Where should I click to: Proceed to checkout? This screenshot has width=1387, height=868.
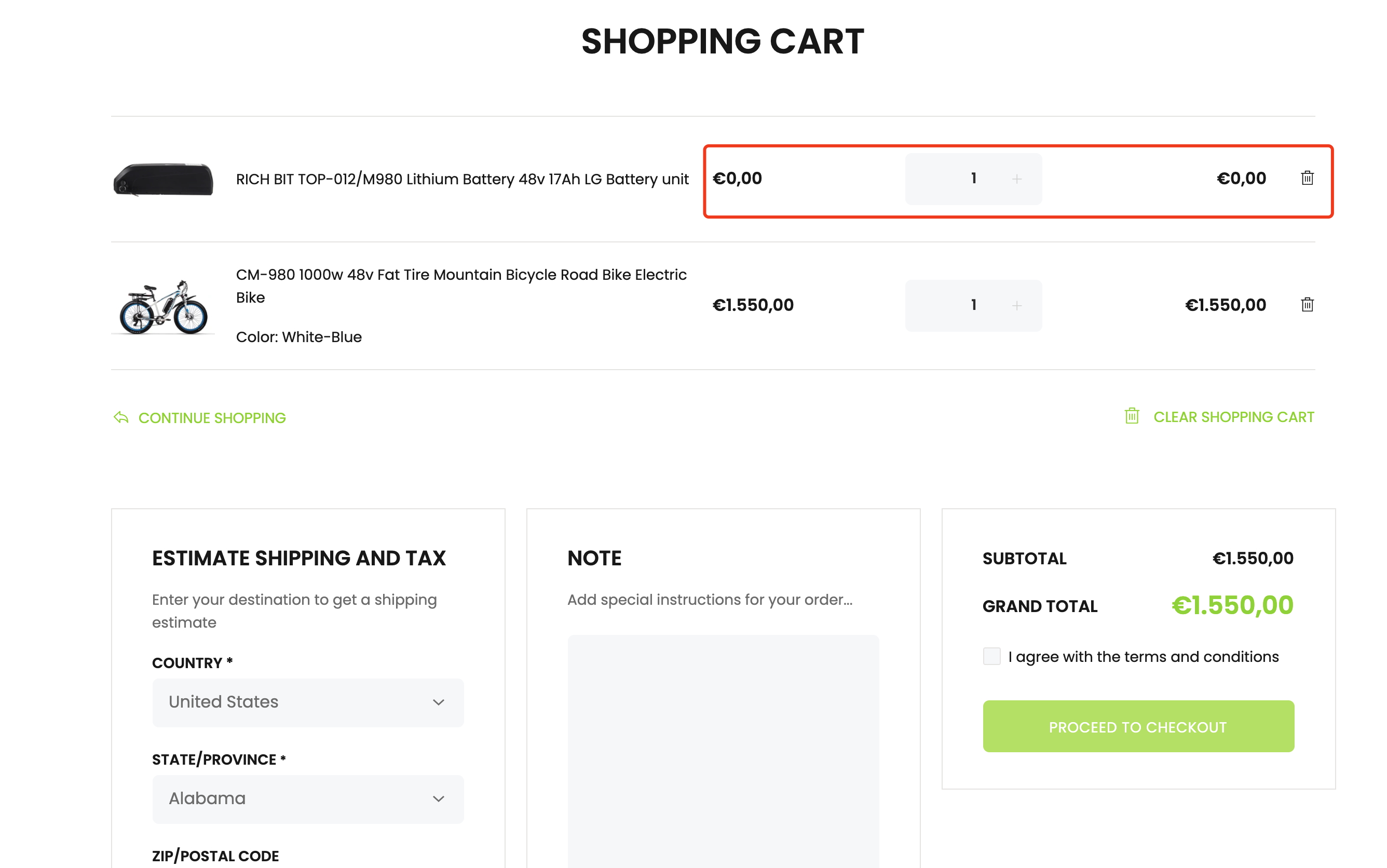tap(1138, 726)
